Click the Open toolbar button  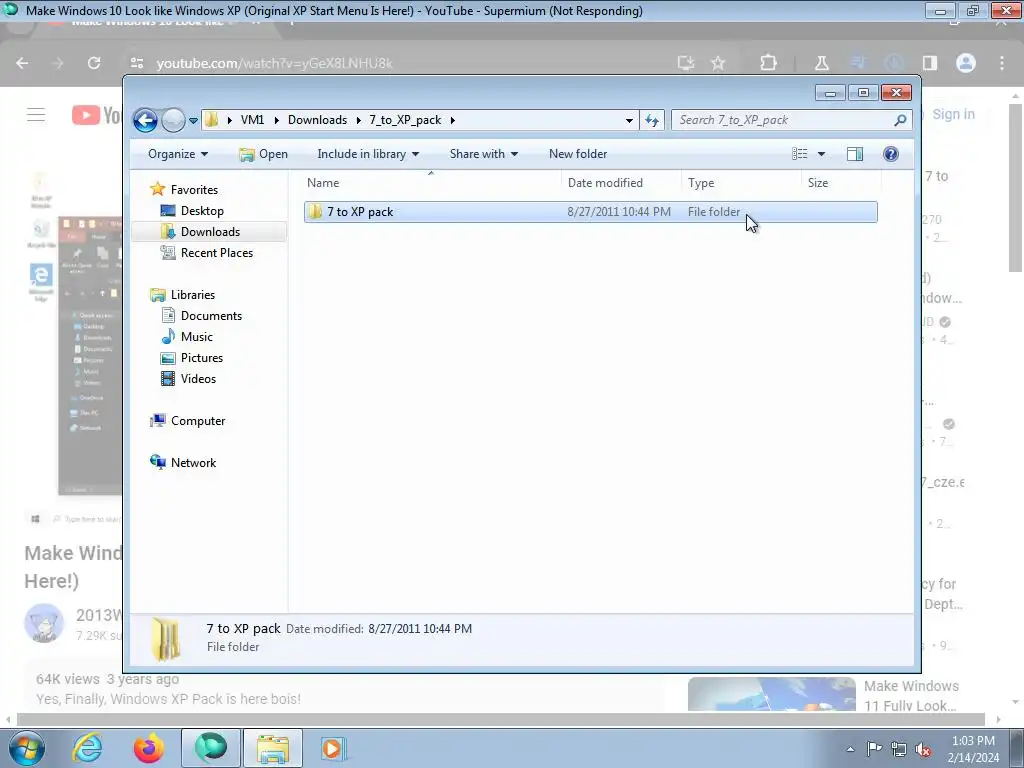click(x=264, y=154)
